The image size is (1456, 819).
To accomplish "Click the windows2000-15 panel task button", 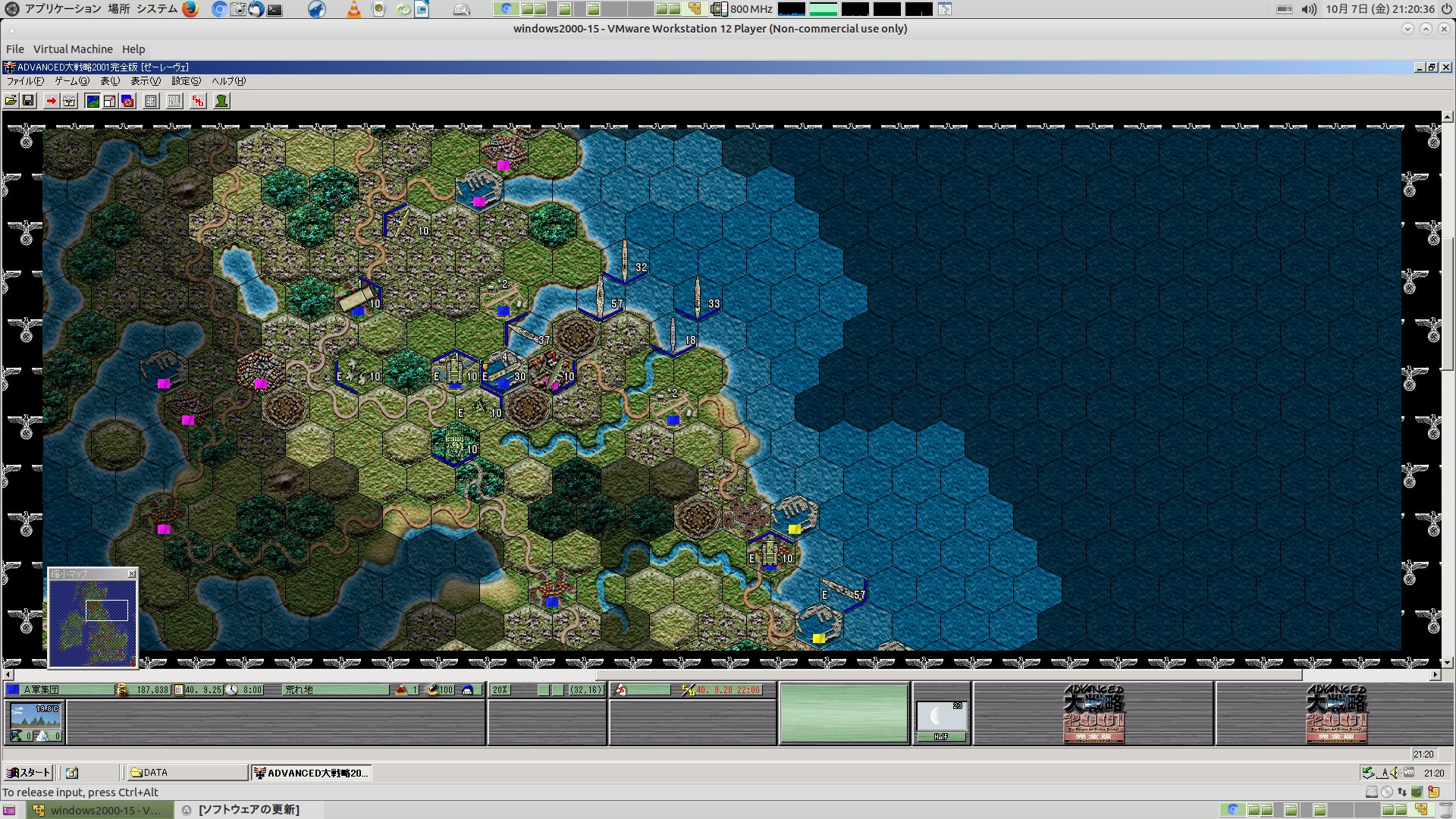I will pos(99,810).
